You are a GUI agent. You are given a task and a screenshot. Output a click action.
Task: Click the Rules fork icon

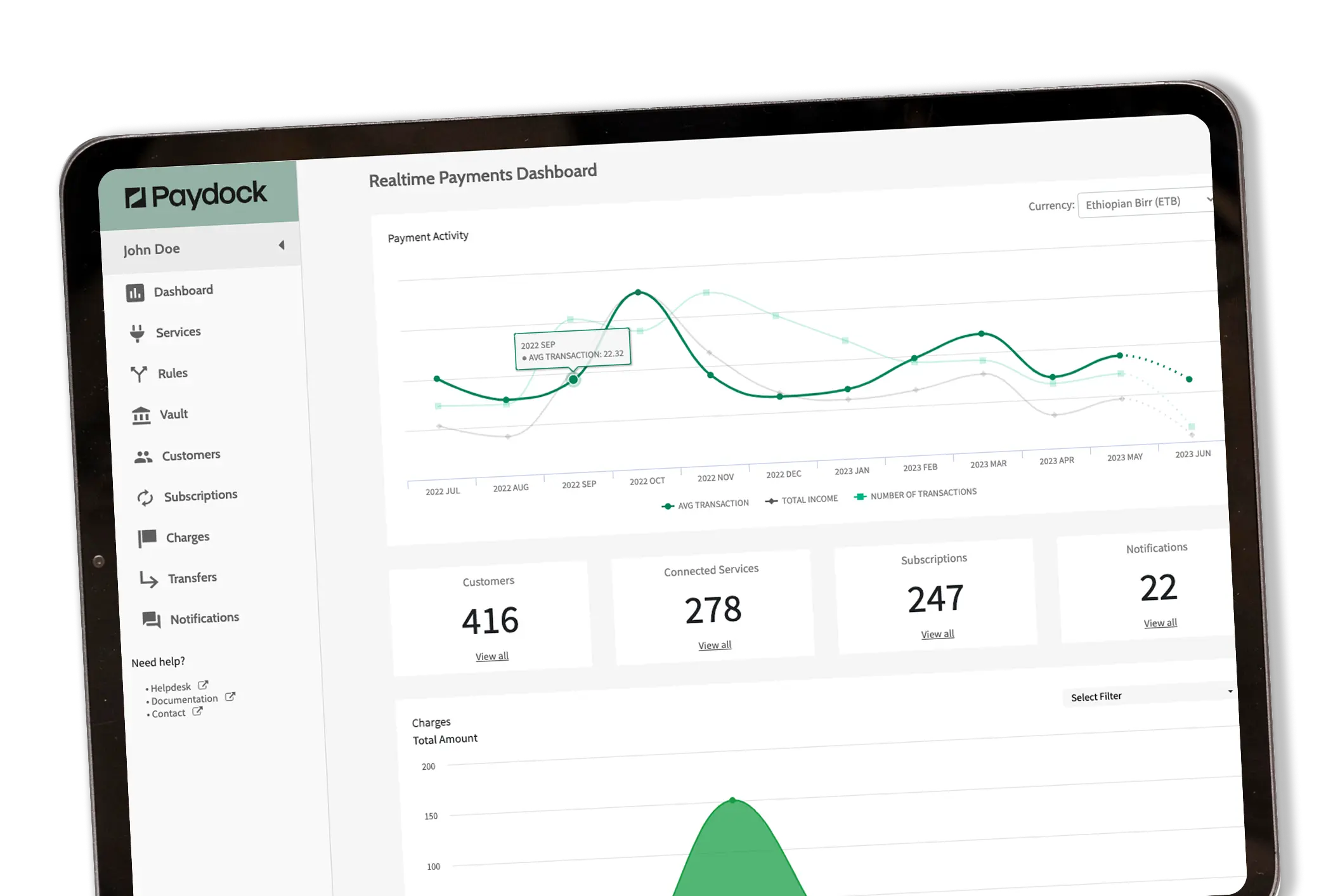point(139,374)
